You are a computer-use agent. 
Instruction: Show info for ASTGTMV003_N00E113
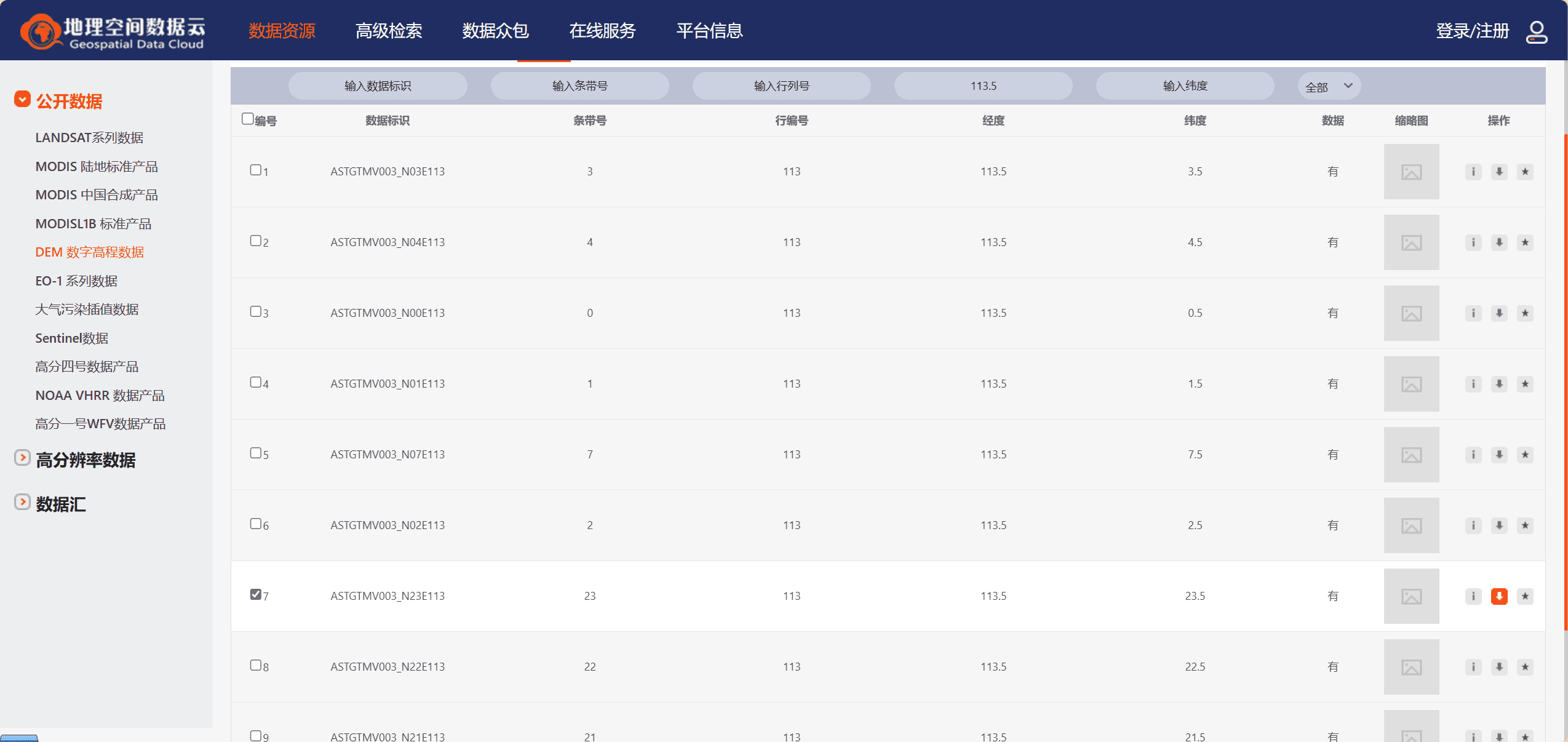click(x=1473, y=313)
